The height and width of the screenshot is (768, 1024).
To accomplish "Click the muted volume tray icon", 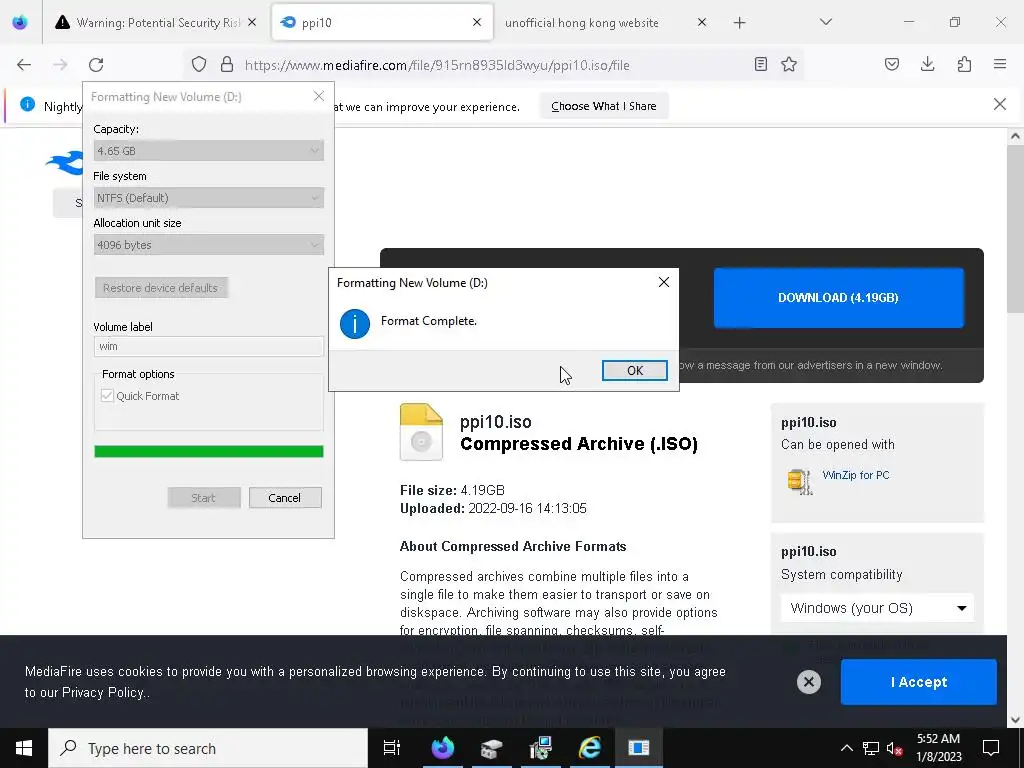I will pos(895,748).
